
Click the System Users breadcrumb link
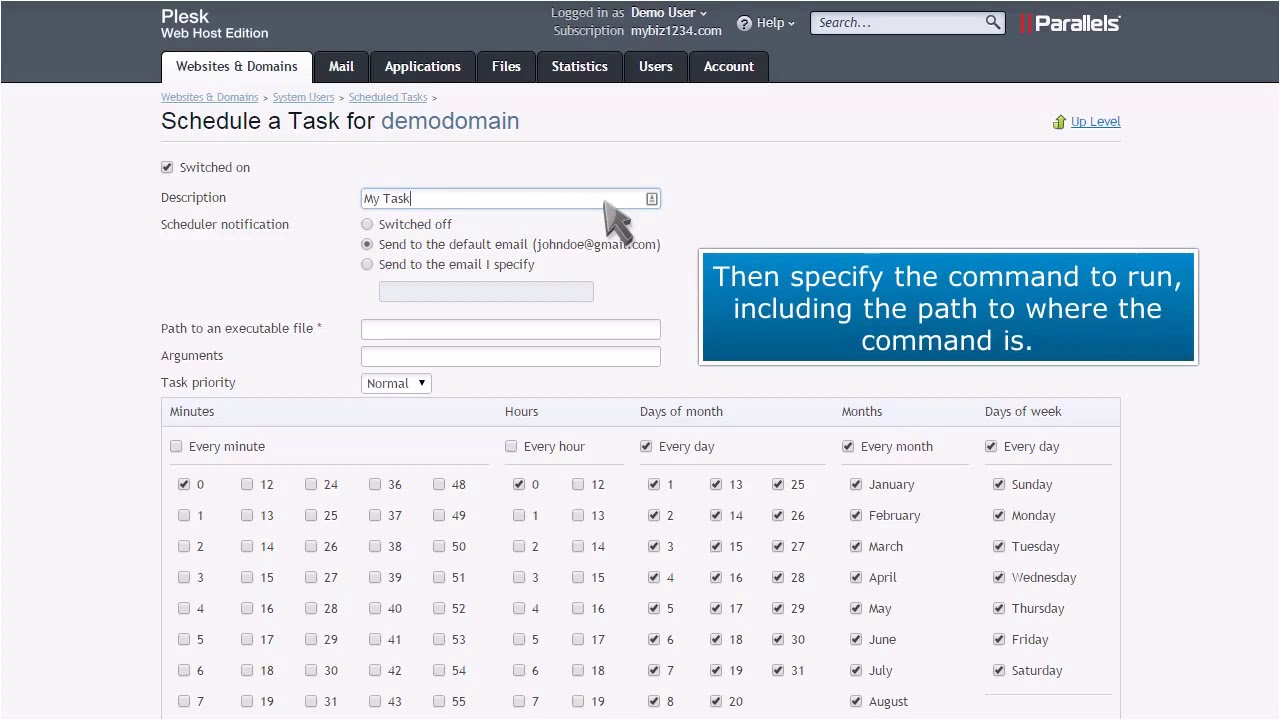[x=303, y=97]
